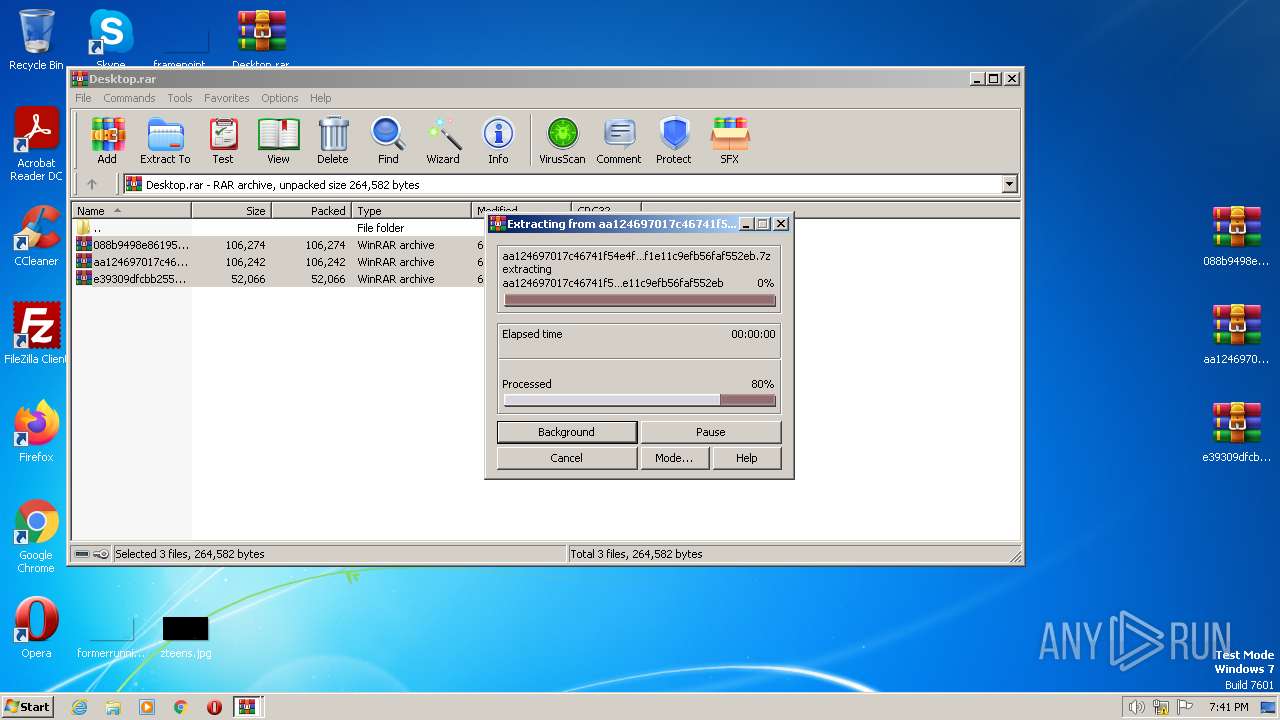The width and height of the screenshot is (1280, 720).
Task: Click the clock showing 7:41 PM
Action: click(x=1229, y=707)
